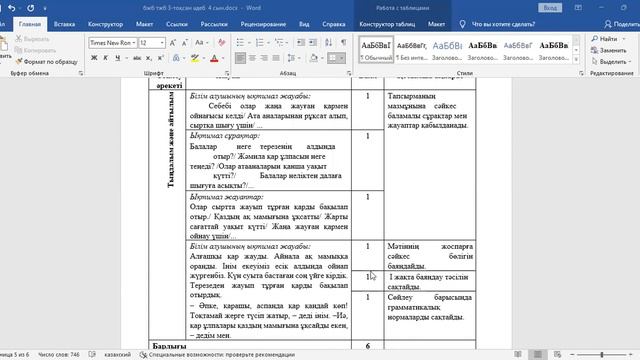Expand the styles gallery More arrow

[576, 60]
